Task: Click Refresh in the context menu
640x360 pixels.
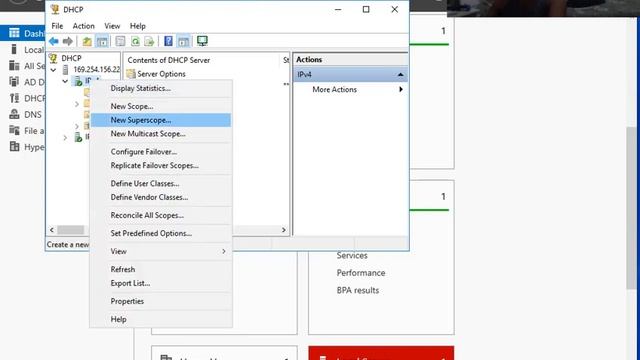Action: pos(161,269)
